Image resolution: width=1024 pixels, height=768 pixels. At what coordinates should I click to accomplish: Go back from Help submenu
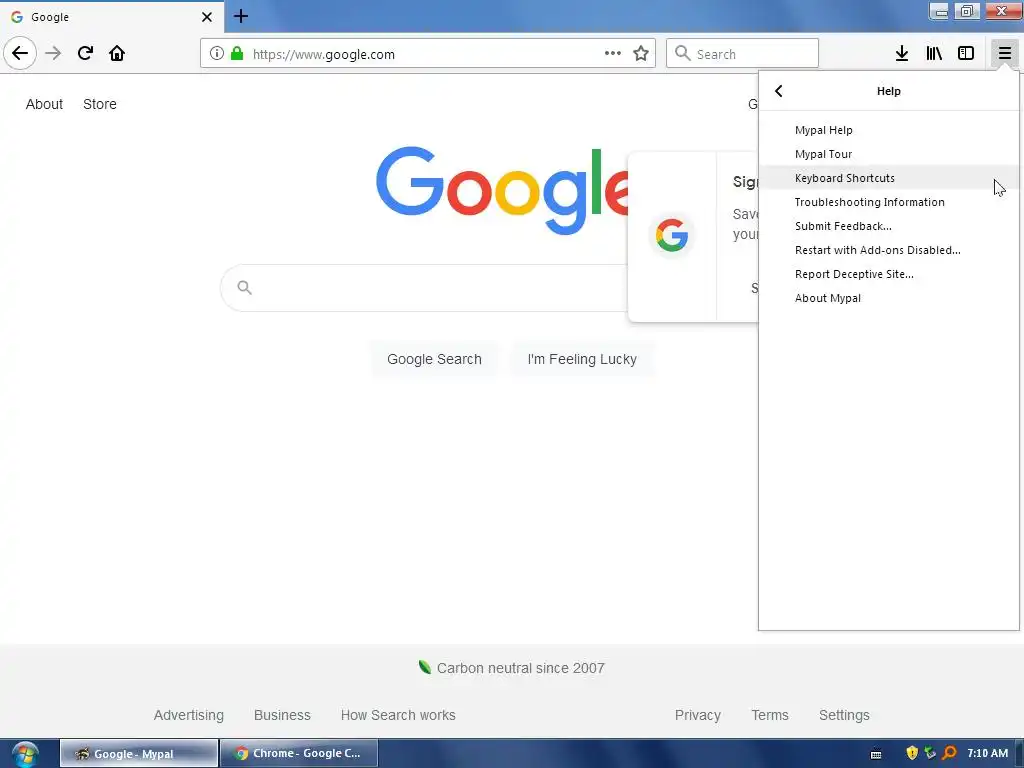click(x=778, y=91)
